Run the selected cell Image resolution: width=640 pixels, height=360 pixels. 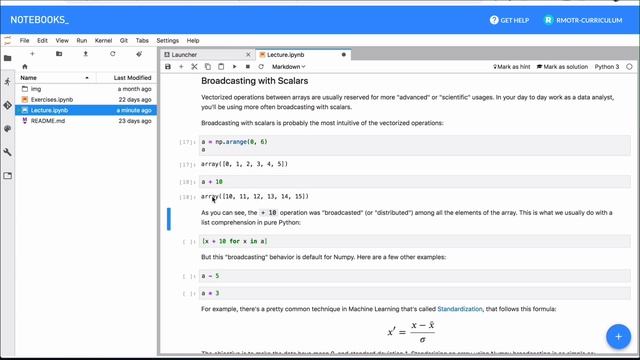coord(234,67)
